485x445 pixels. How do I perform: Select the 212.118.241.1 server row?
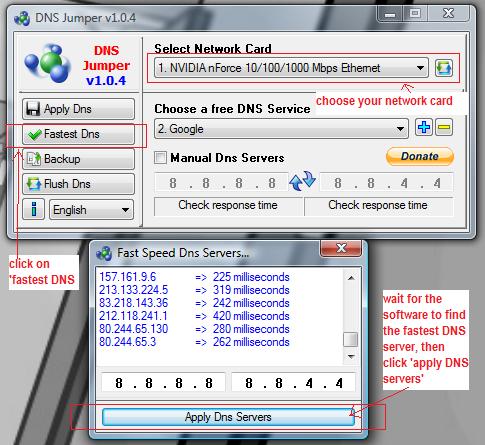tap(194, 316)
